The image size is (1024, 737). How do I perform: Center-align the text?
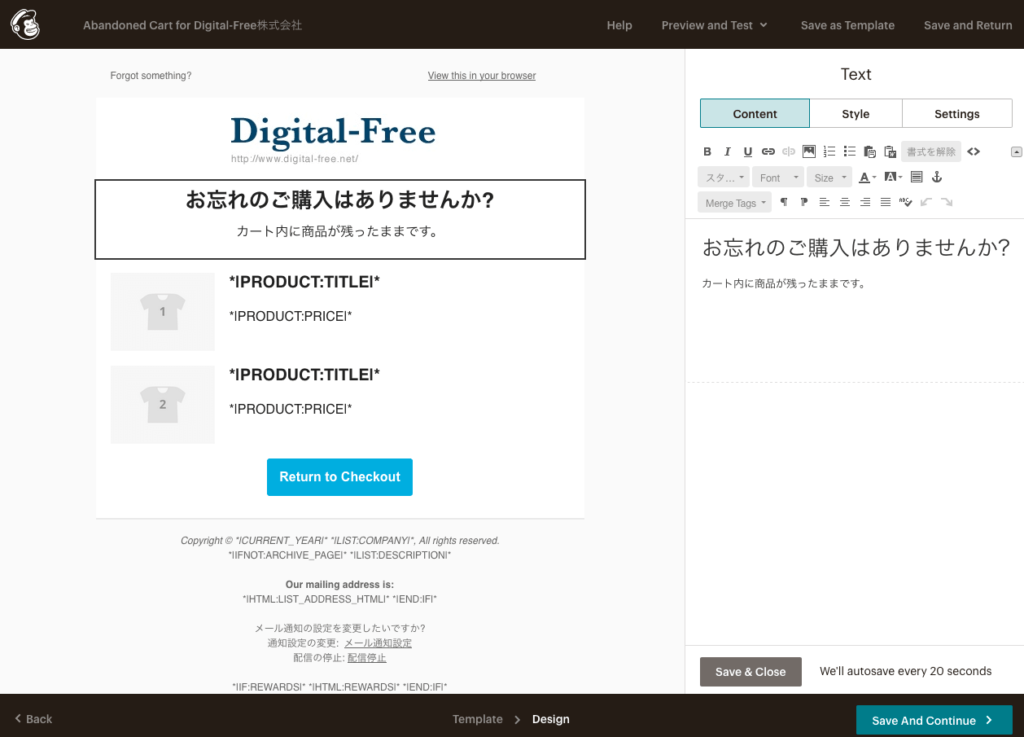pyautogui.click(x=845, y=202)
